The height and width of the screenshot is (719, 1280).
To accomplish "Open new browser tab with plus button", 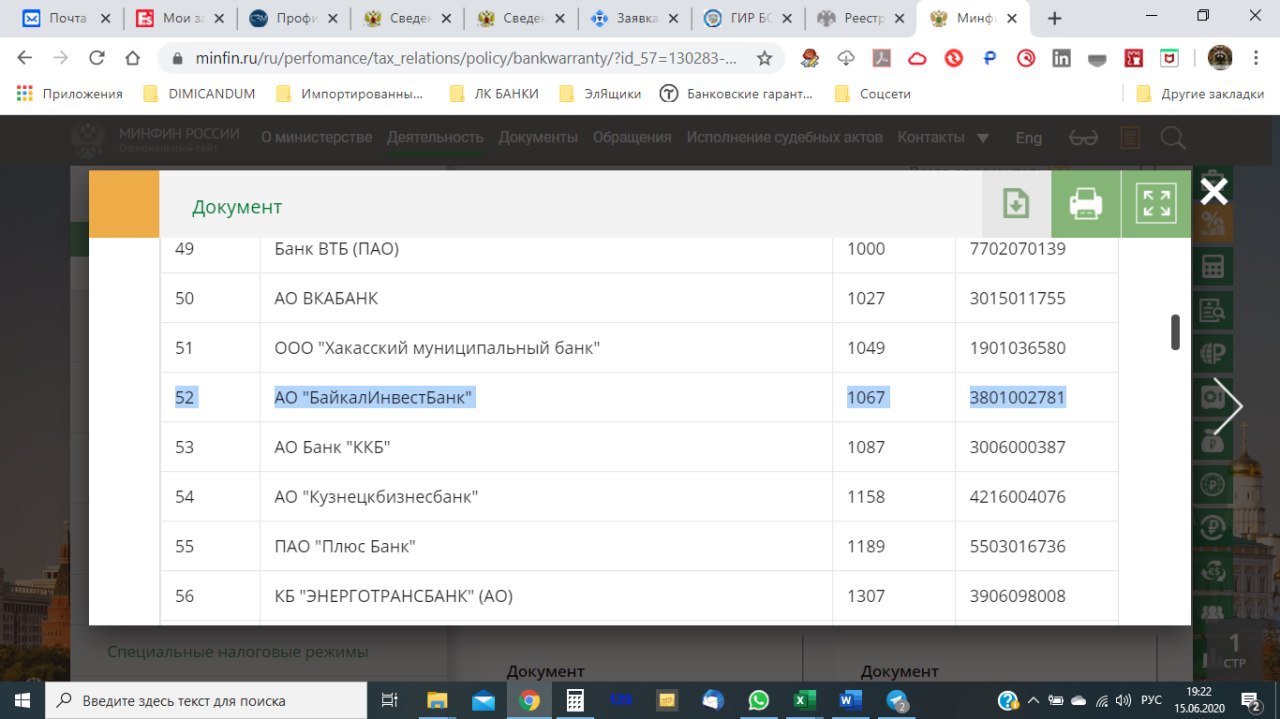I will point(1054,18).
